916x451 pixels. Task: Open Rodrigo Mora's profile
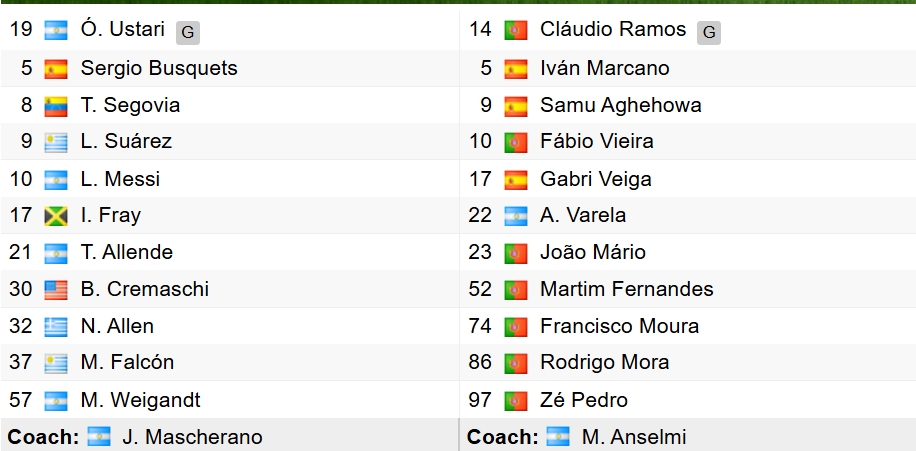pos(604,363)
